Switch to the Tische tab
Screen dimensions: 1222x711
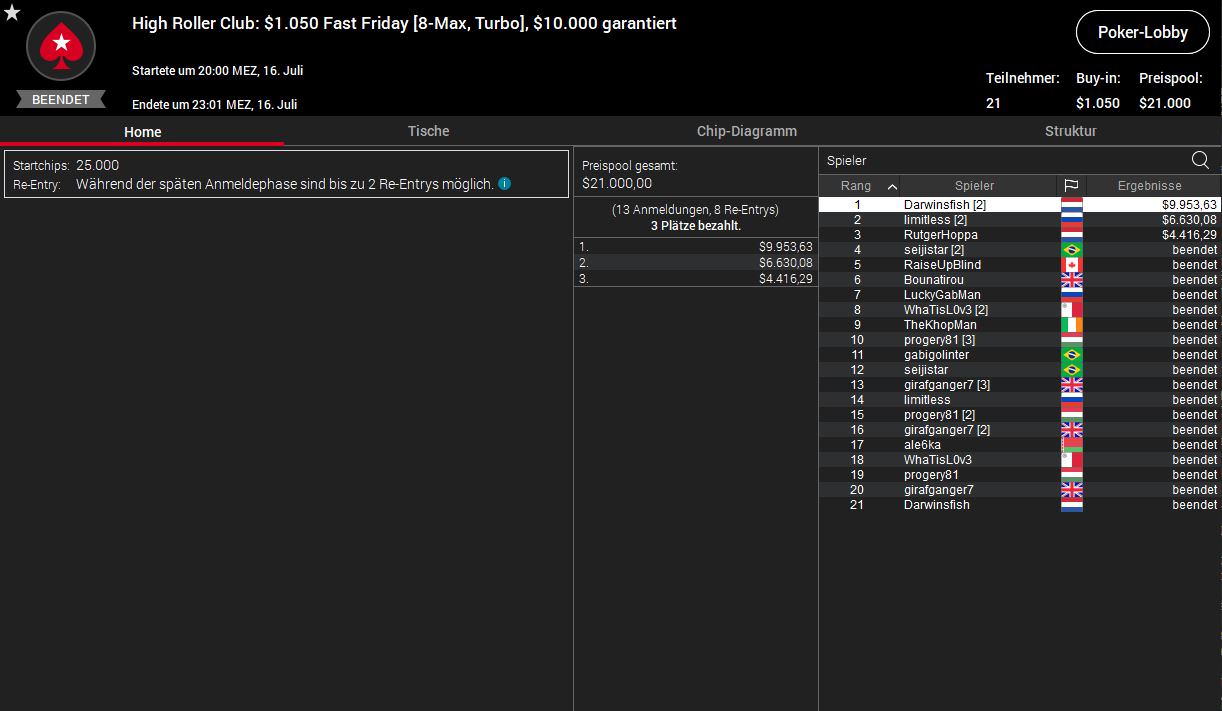[x=428, y=131]
